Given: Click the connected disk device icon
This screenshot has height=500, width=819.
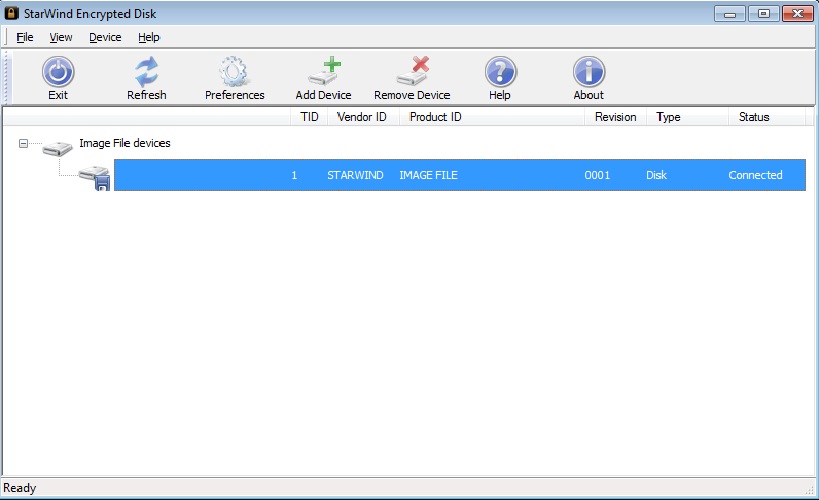Looking at the screenshot, I should click(95, 178).
